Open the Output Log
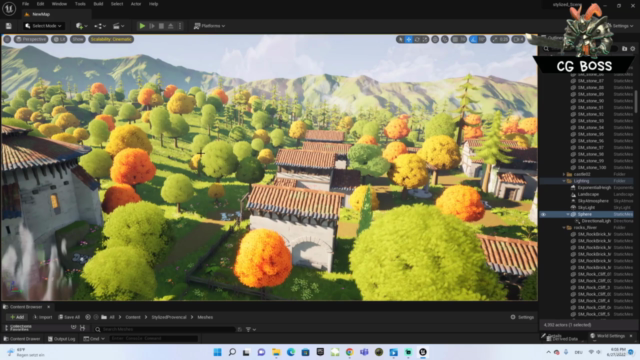Screen dimensions: 640x360 [62, 339]
